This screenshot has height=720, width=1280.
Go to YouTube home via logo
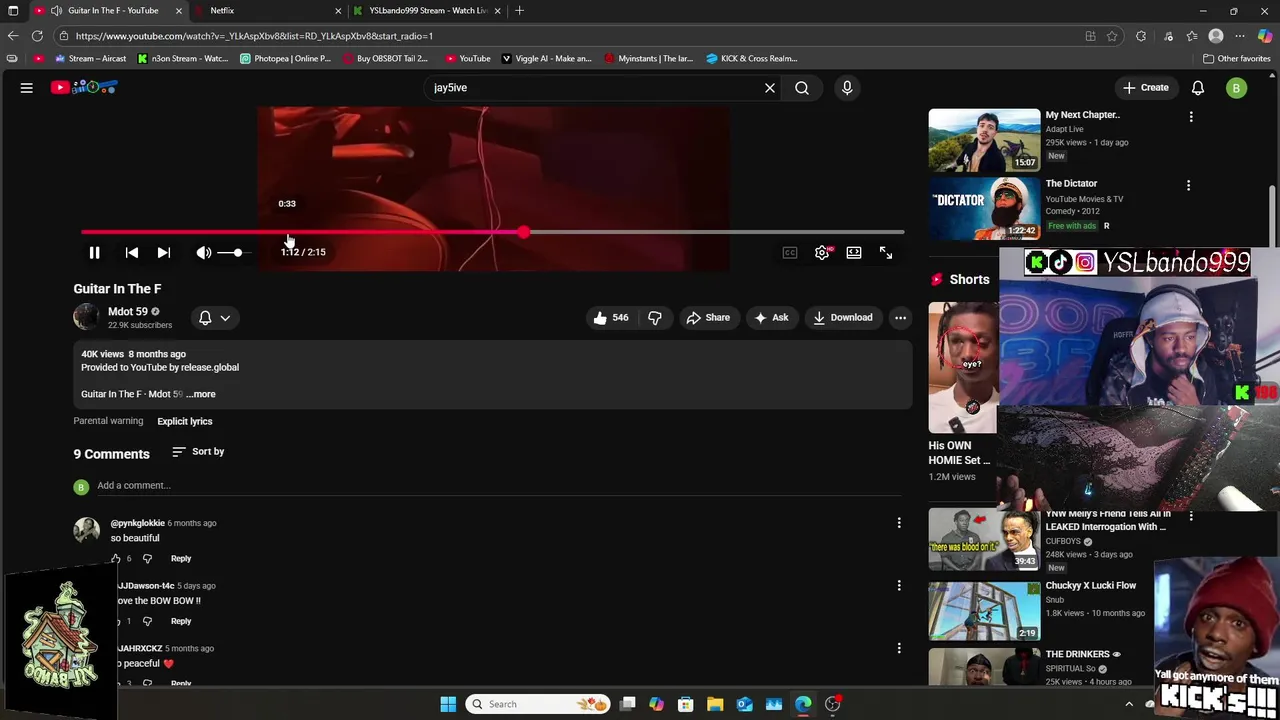tap(84, 88)
